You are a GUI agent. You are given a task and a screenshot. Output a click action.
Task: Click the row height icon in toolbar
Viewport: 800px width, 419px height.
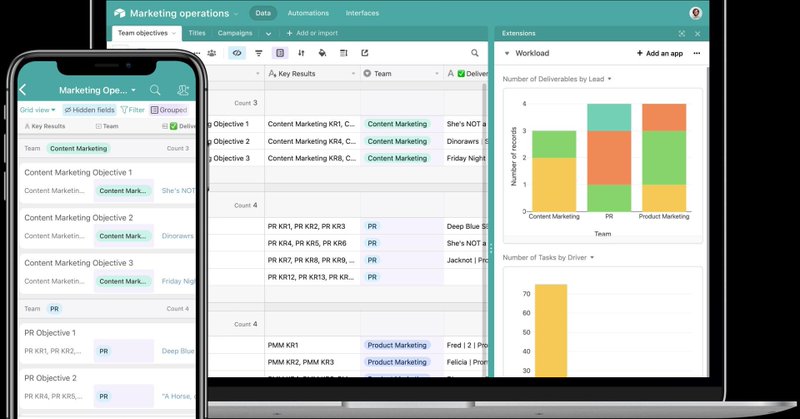343,53
